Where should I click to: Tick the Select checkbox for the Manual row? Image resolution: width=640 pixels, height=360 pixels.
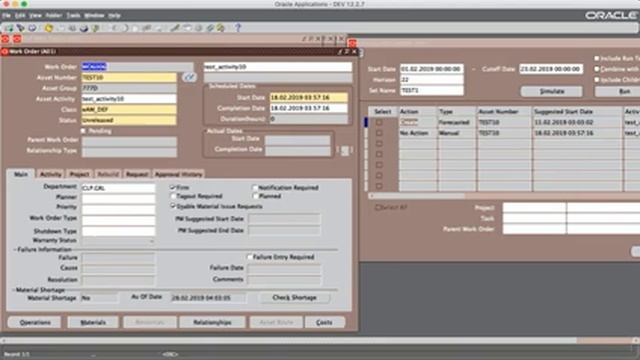point(379,133)
